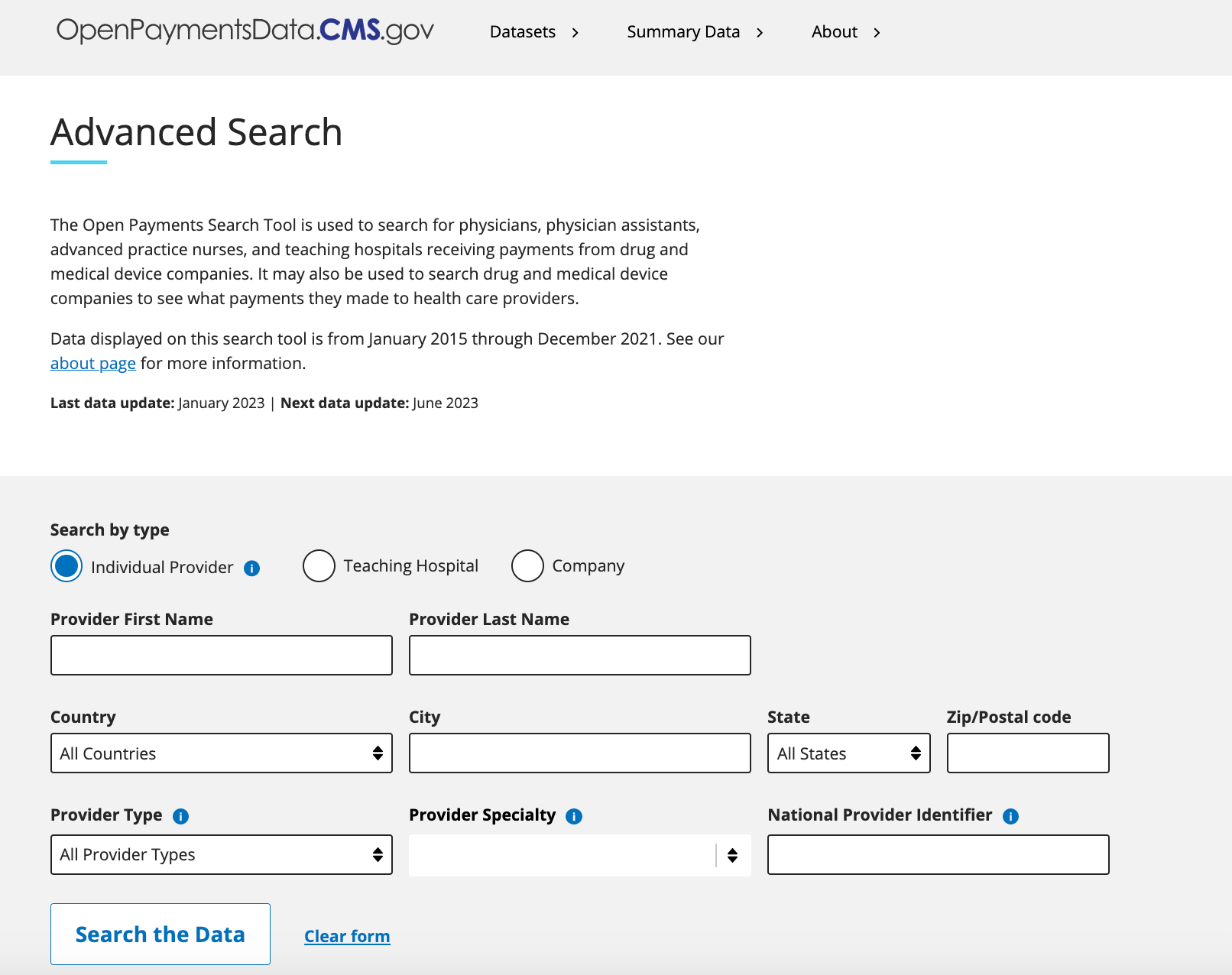The width and height of the screenshot is (1232, 975).
Task: Open the Datasets navigation menu
Action: click(x=533, y=32)
